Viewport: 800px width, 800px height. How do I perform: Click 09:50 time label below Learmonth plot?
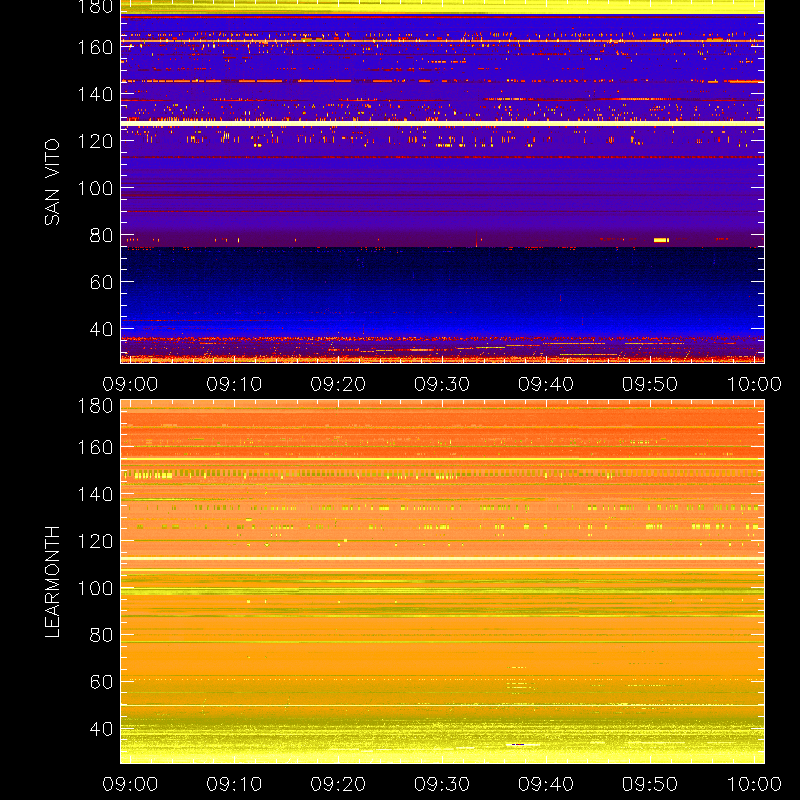650,784
